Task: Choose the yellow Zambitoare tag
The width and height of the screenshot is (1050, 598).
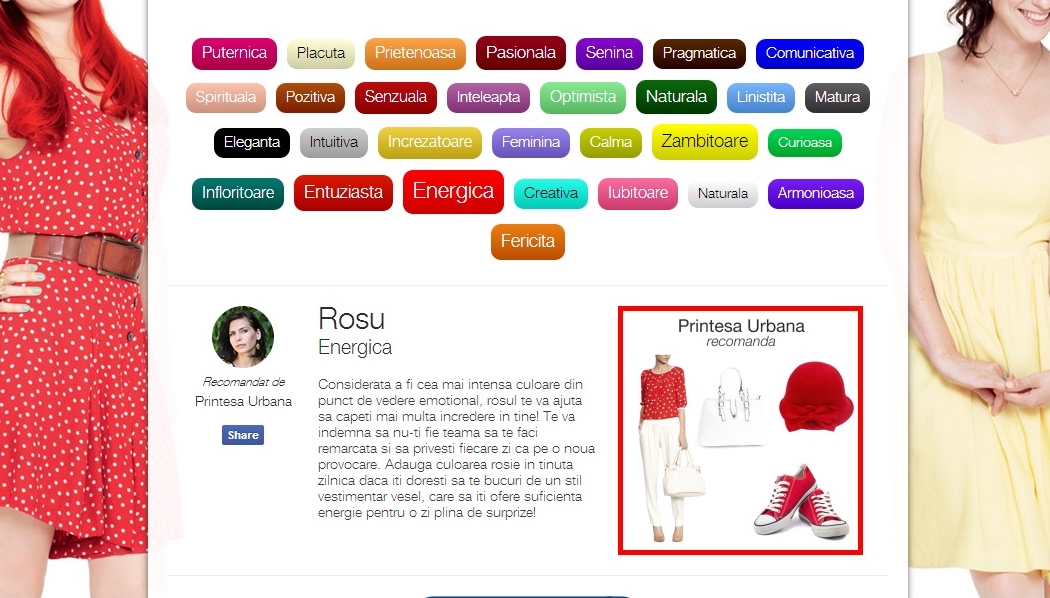Action: coord(704,142)
